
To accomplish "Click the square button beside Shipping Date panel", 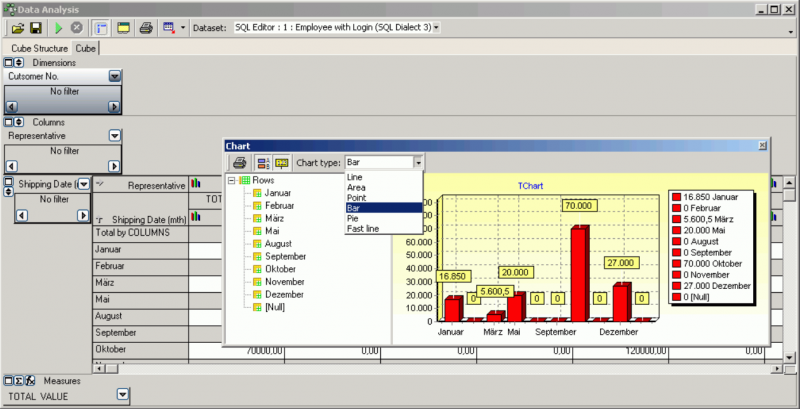I will 8,182.
